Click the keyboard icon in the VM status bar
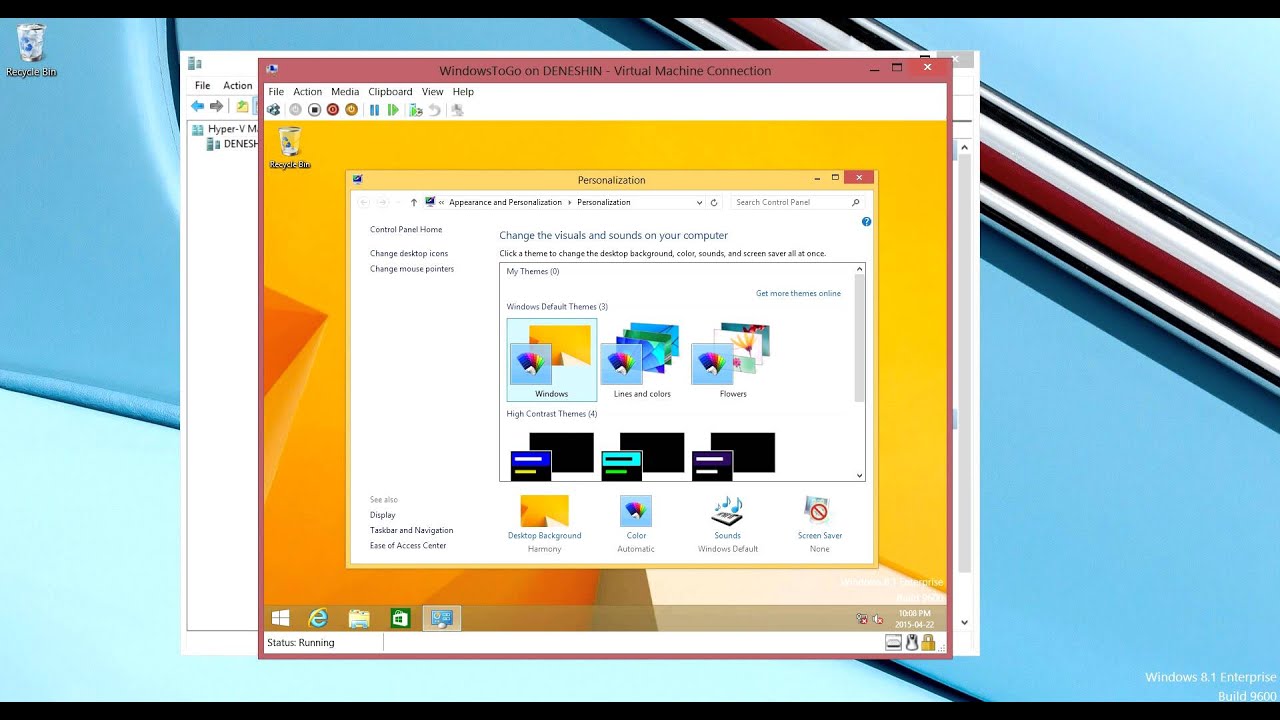 (894, 642)
